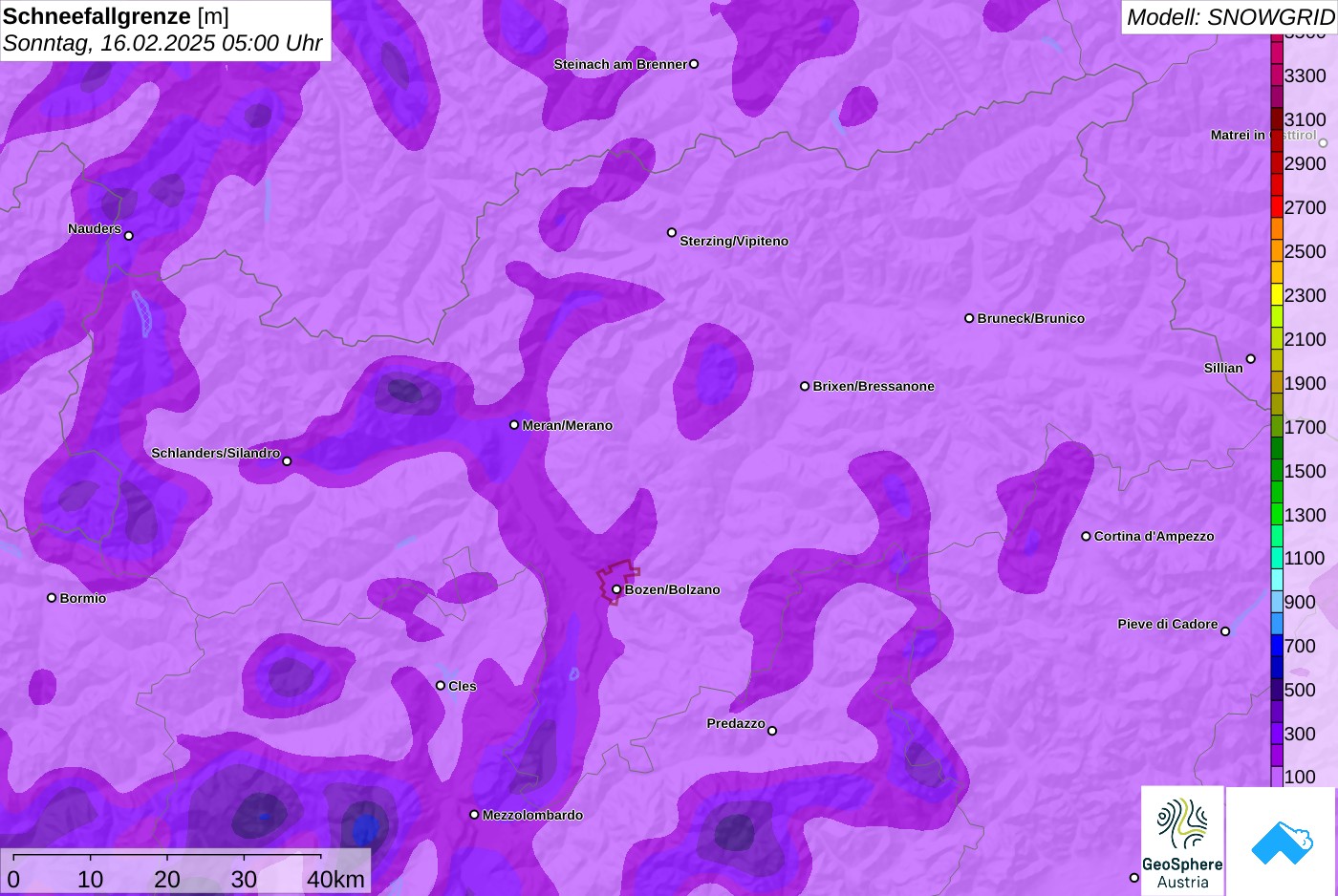1338x896 pixels.
Task: Click the red legend swatch at 2700
Action: pos(1277,207)
